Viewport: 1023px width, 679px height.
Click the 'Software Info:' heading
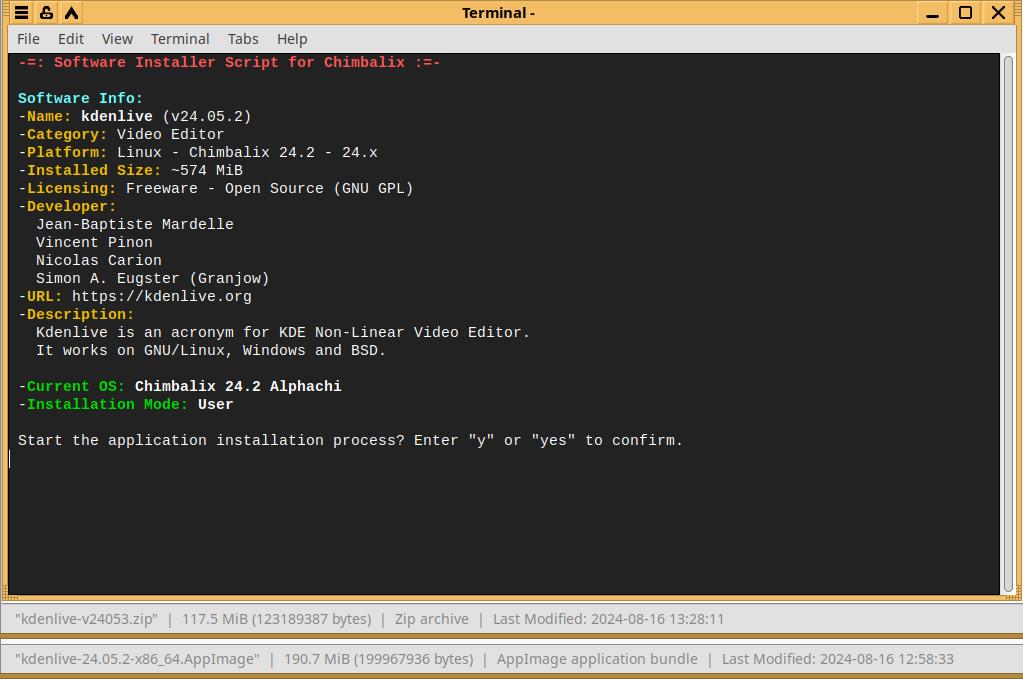click(80, 98)
